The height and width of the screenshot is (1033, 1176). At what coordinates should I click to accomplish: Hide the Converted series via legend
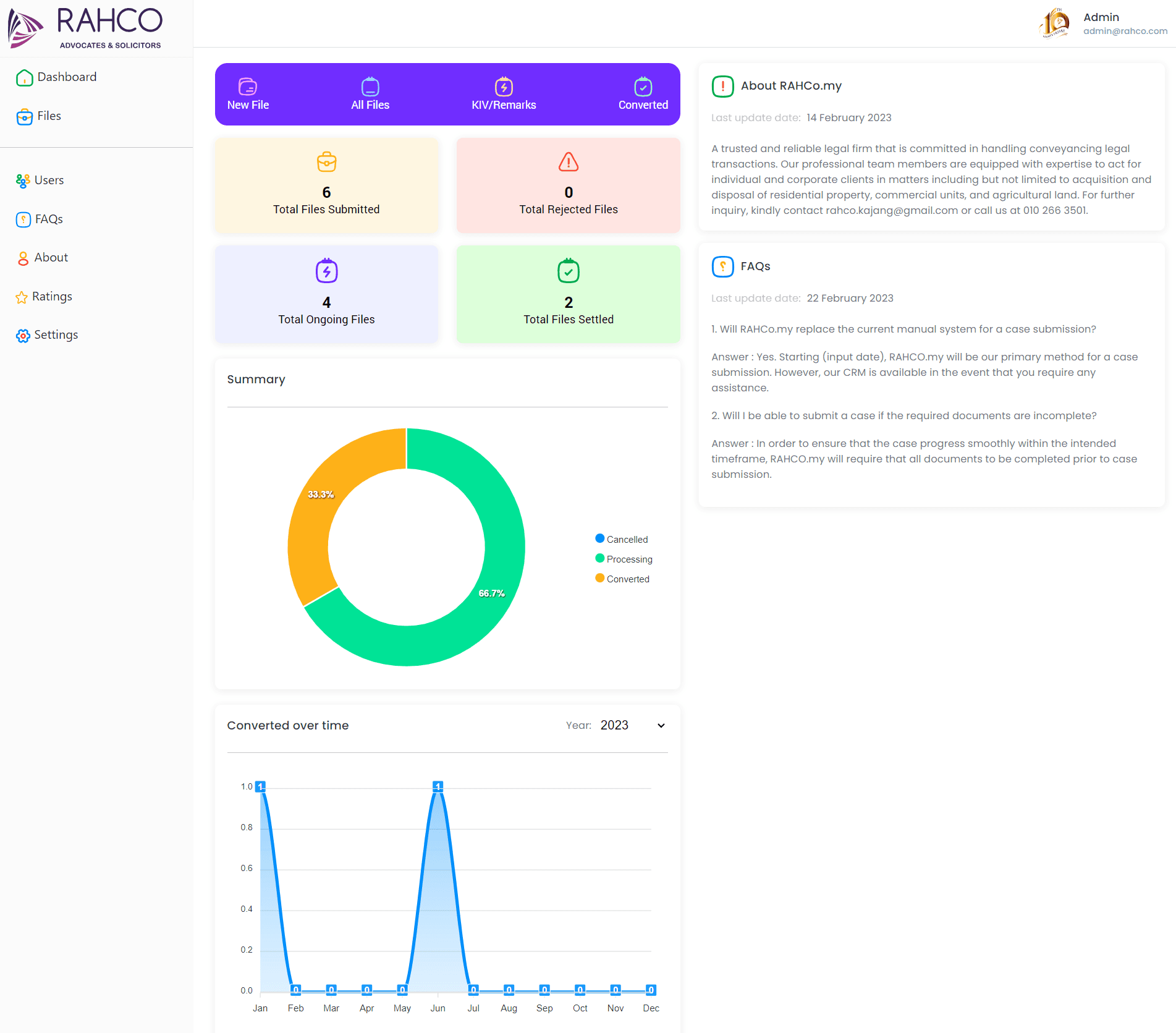pyautogui.click(x=622, y=579)
